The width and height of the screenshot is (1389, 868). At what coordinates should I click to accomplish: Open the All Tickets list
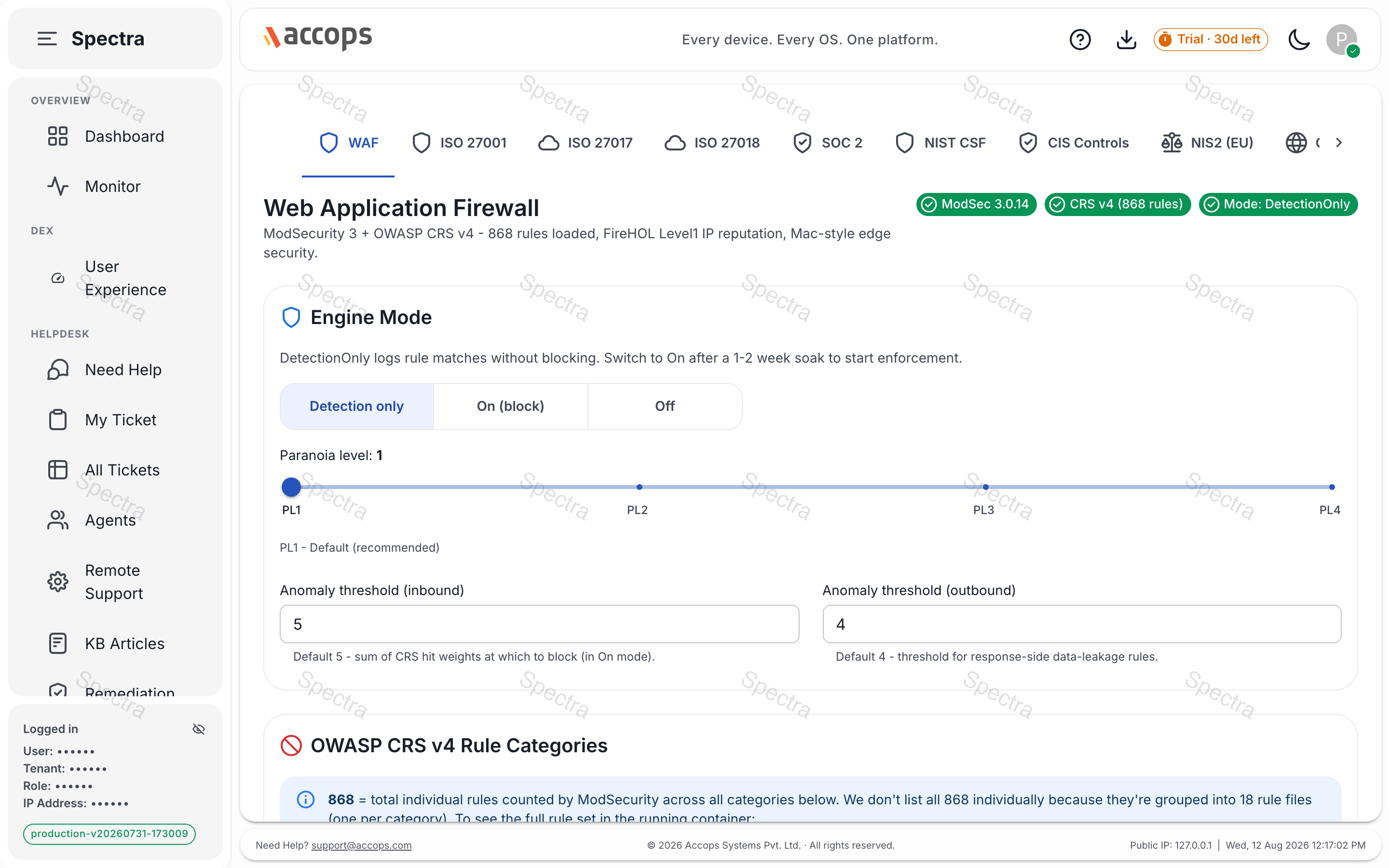115,470
